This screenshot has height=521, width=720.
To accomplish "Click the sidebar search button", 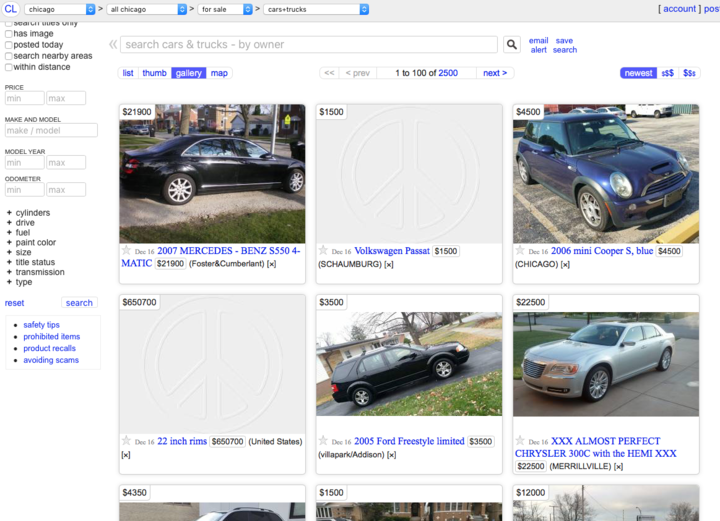I will [x=79, y=303].
